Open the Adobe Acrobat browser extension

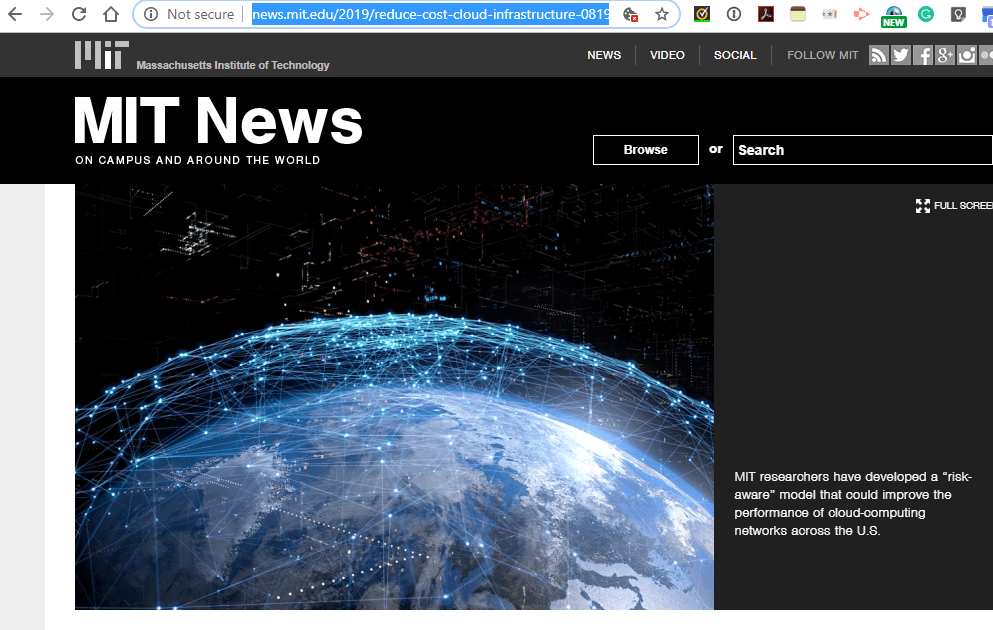coord(765,14)
